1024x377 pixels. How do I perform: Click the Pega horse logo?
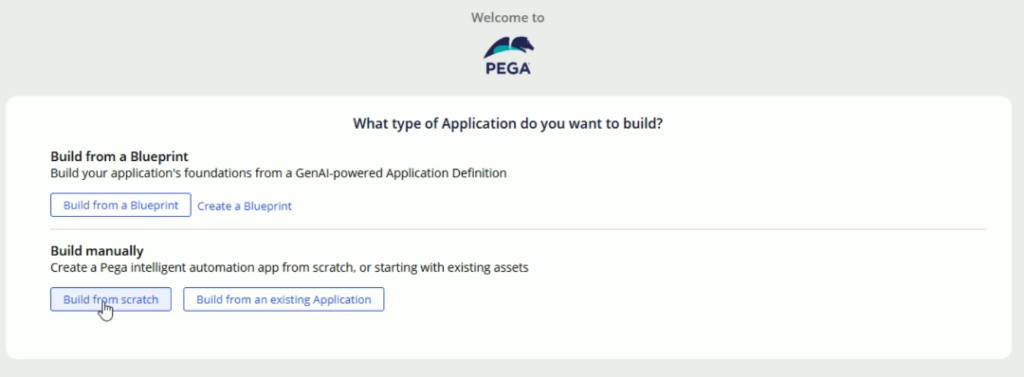pos(508,47)
